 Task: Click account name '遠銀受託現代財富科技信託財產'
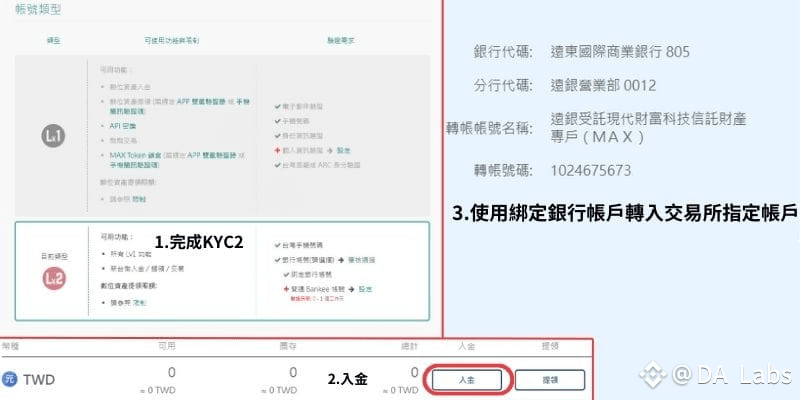tap(649, 120)
